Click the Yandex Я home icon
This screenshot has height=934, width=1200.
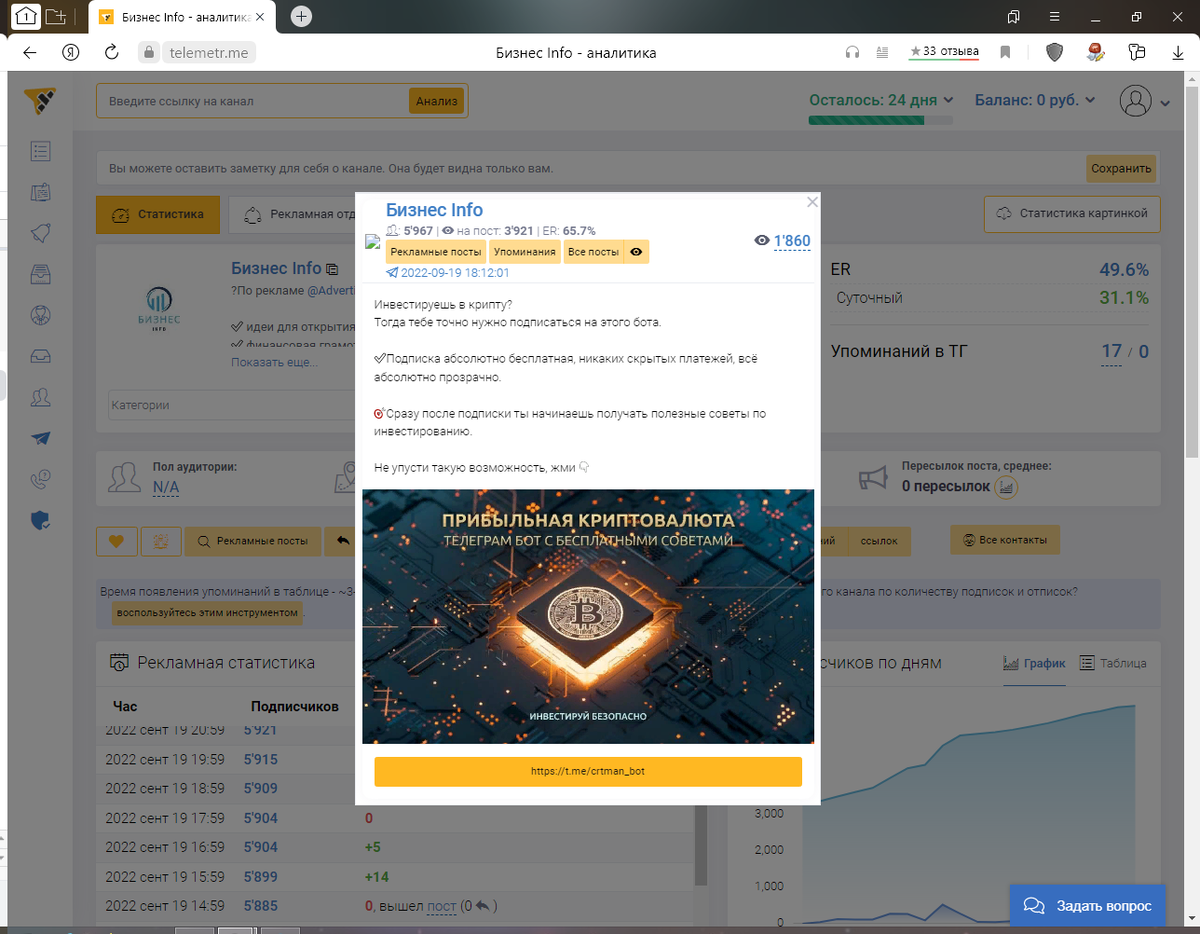coord(70,52)
